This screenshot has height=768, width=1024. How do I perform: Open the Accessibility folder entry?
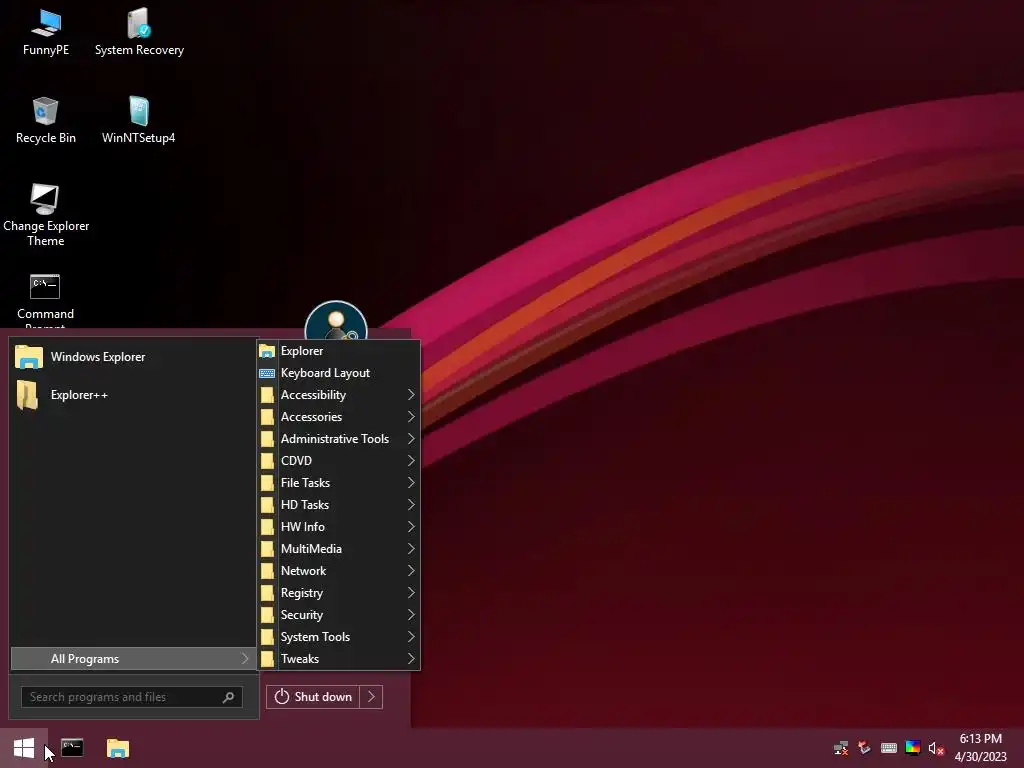[x=338, y=394]
